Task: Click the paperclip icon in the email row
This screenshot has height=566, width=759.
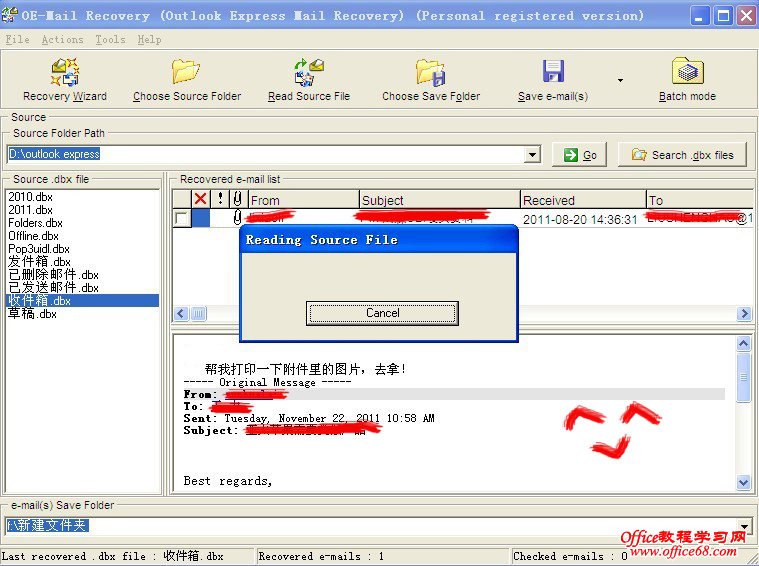Action: click(237, 217)
